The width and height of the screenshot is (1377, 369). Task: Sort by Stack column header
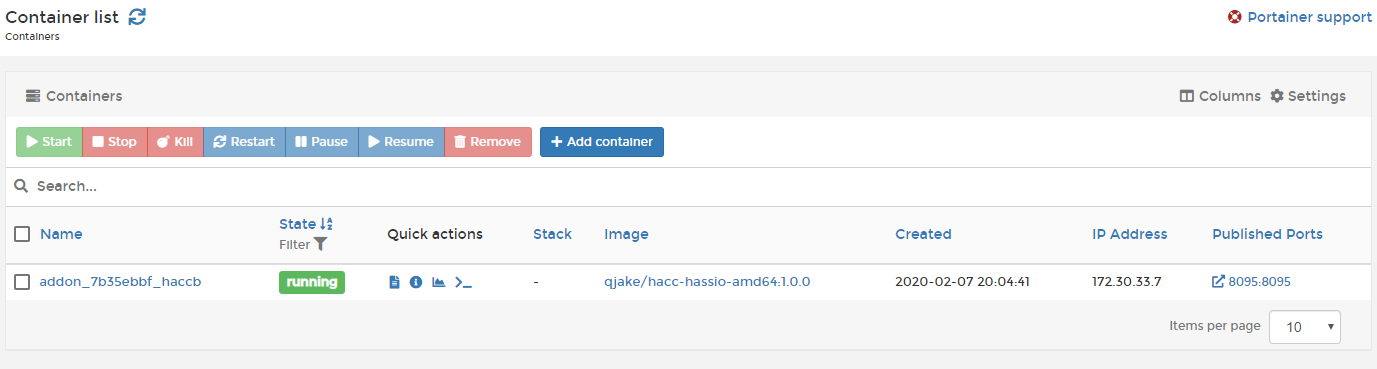[x=552, y=234]
